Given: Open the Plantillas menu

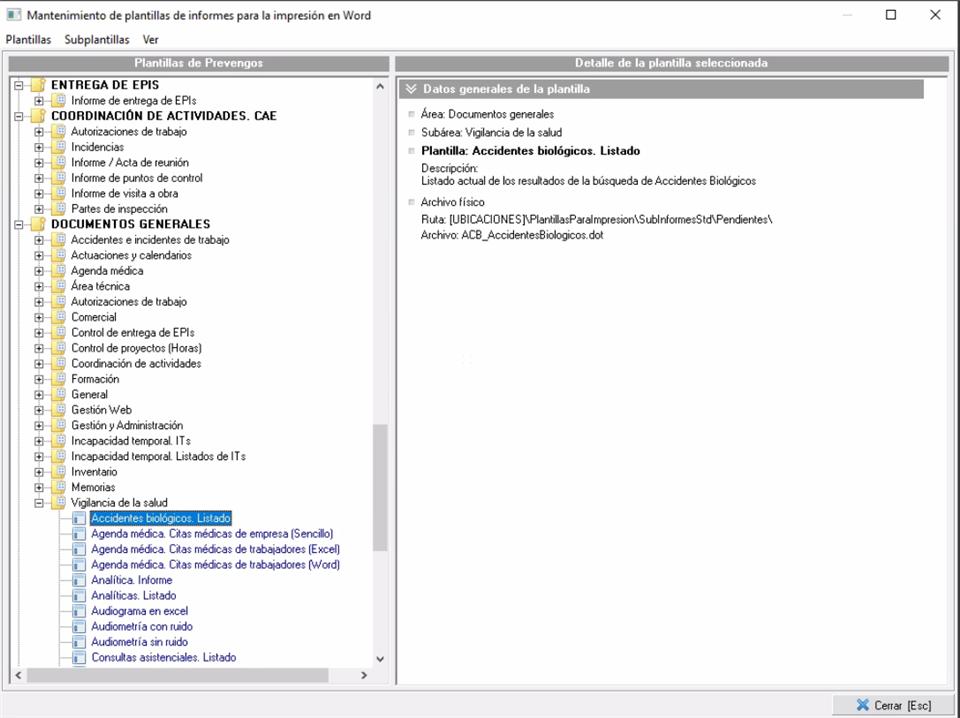Looking at the screenshot, I should (28, 40).
